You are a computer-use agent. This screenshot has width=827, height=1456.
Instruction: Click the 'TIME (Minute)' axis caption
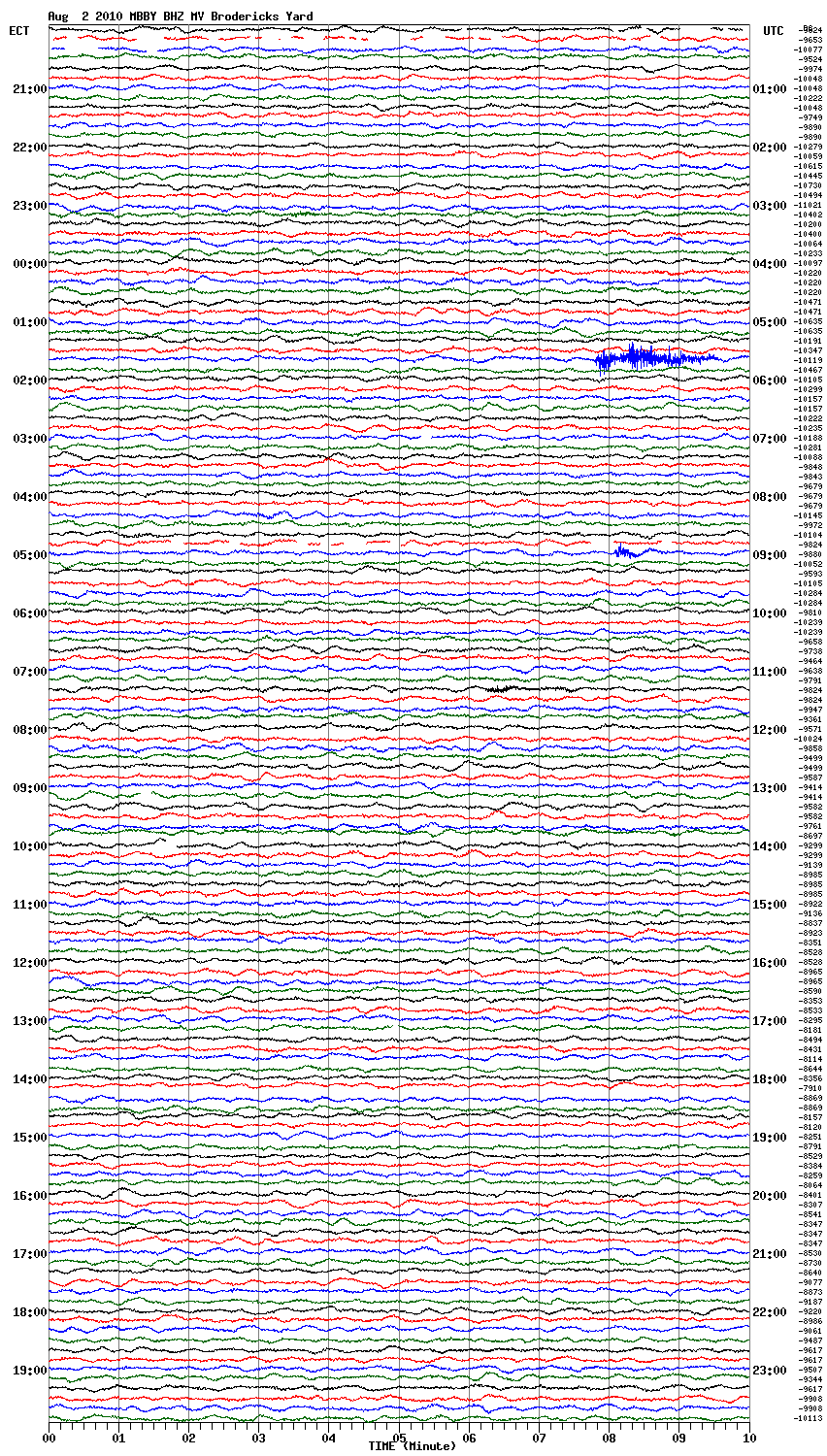pyautogui.click(x=412, y=1446)
